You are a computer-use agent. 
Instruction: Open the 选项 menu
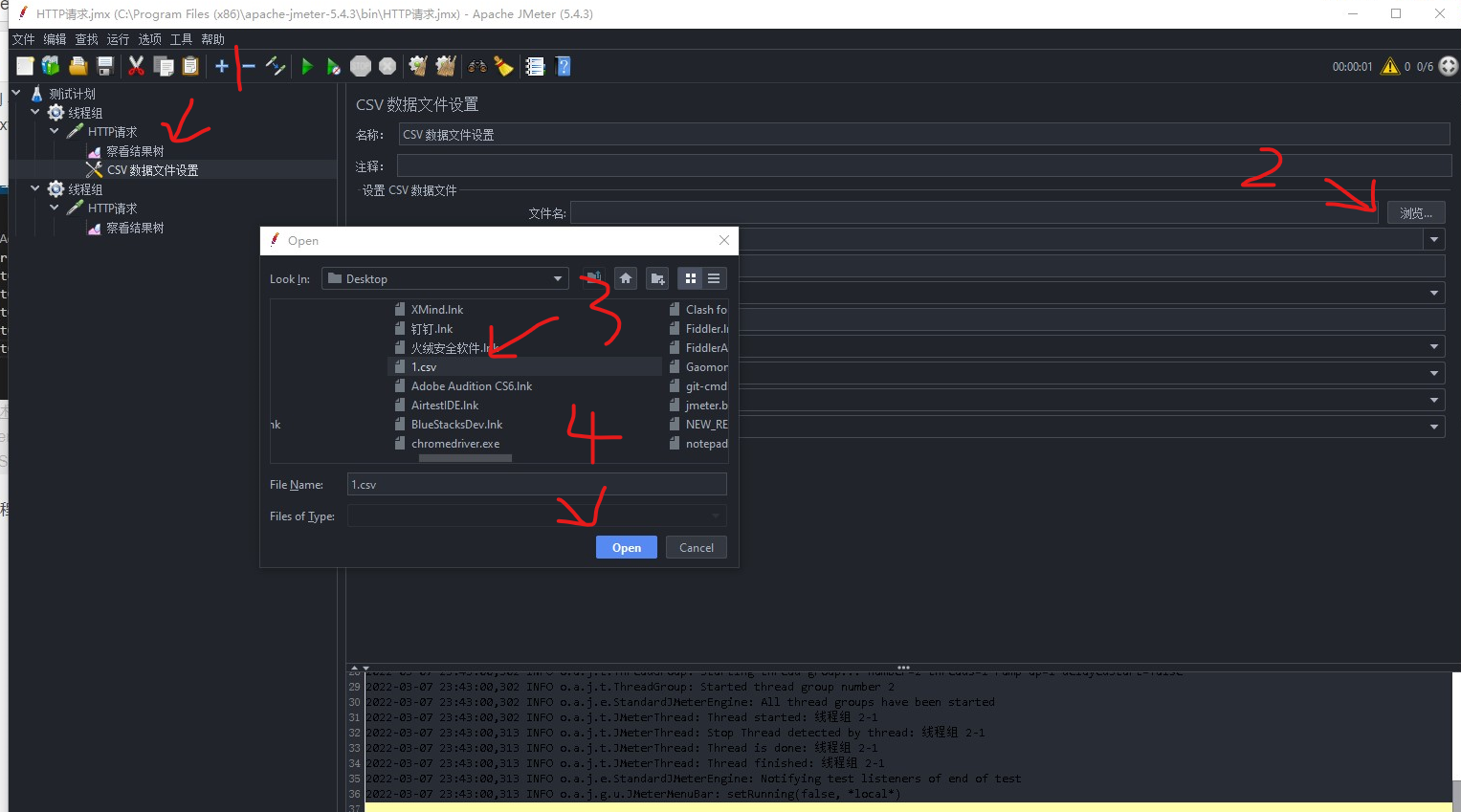[x=149, y=39]
